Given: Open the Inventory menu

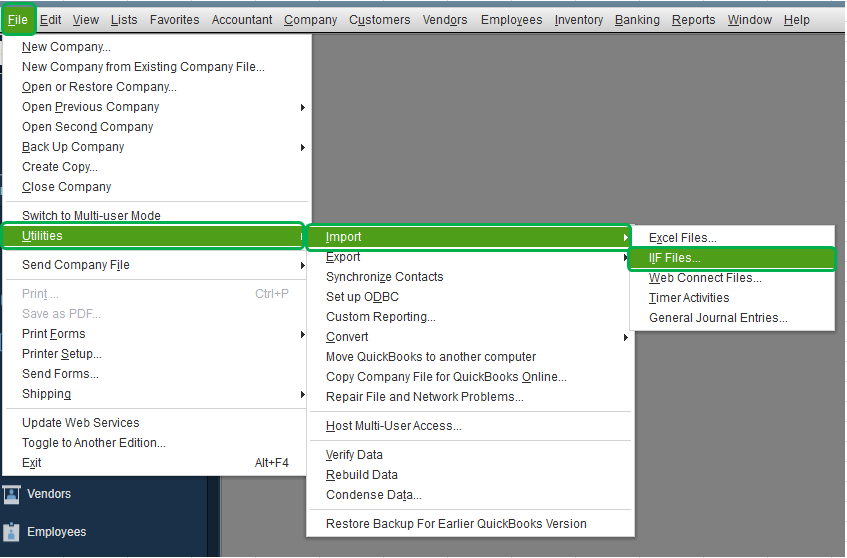Looking at the screenshot, I should tap(579, 20).
